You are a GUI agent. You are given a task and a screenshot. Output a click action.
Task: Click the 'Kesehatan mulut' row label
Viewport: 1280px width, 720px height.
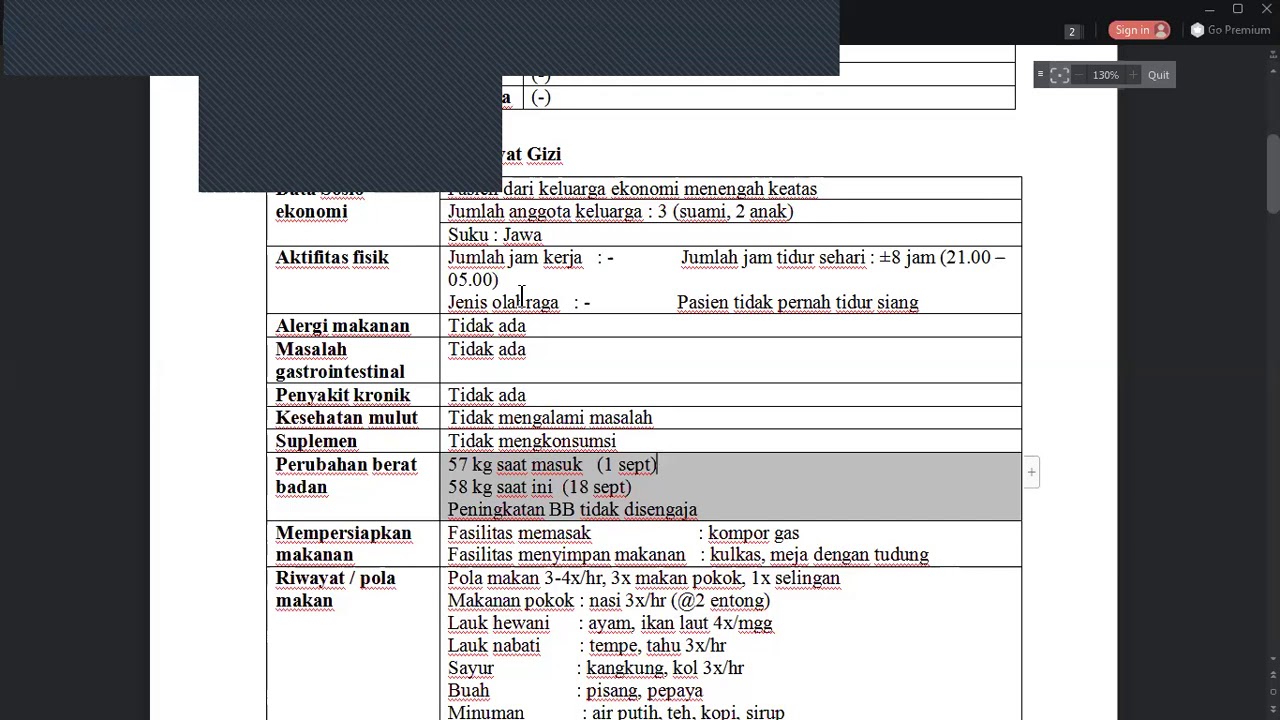[347, 418]
